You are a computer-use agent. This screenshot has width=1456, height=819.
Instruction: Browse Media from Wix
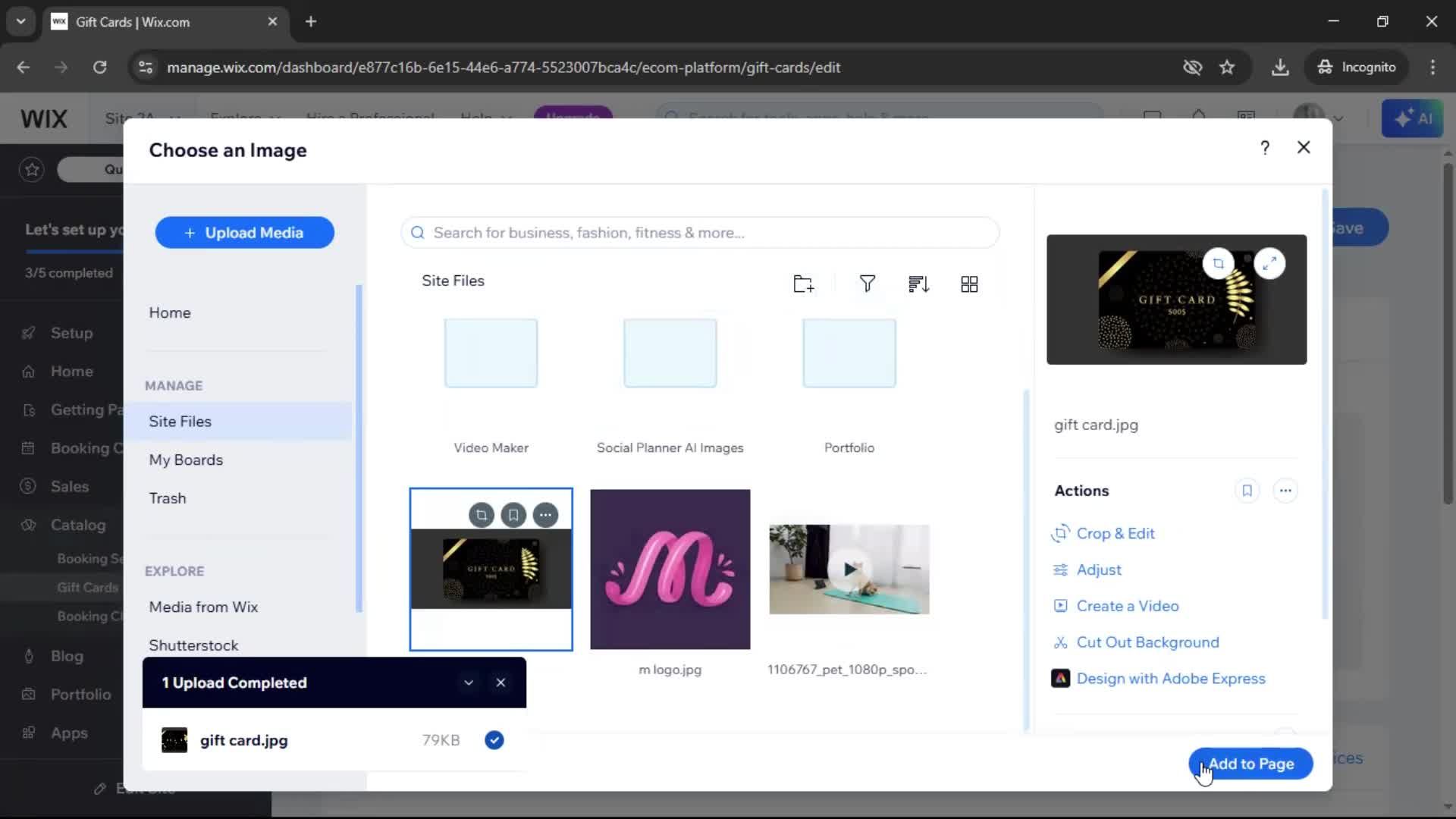click(x=203, y=607)
